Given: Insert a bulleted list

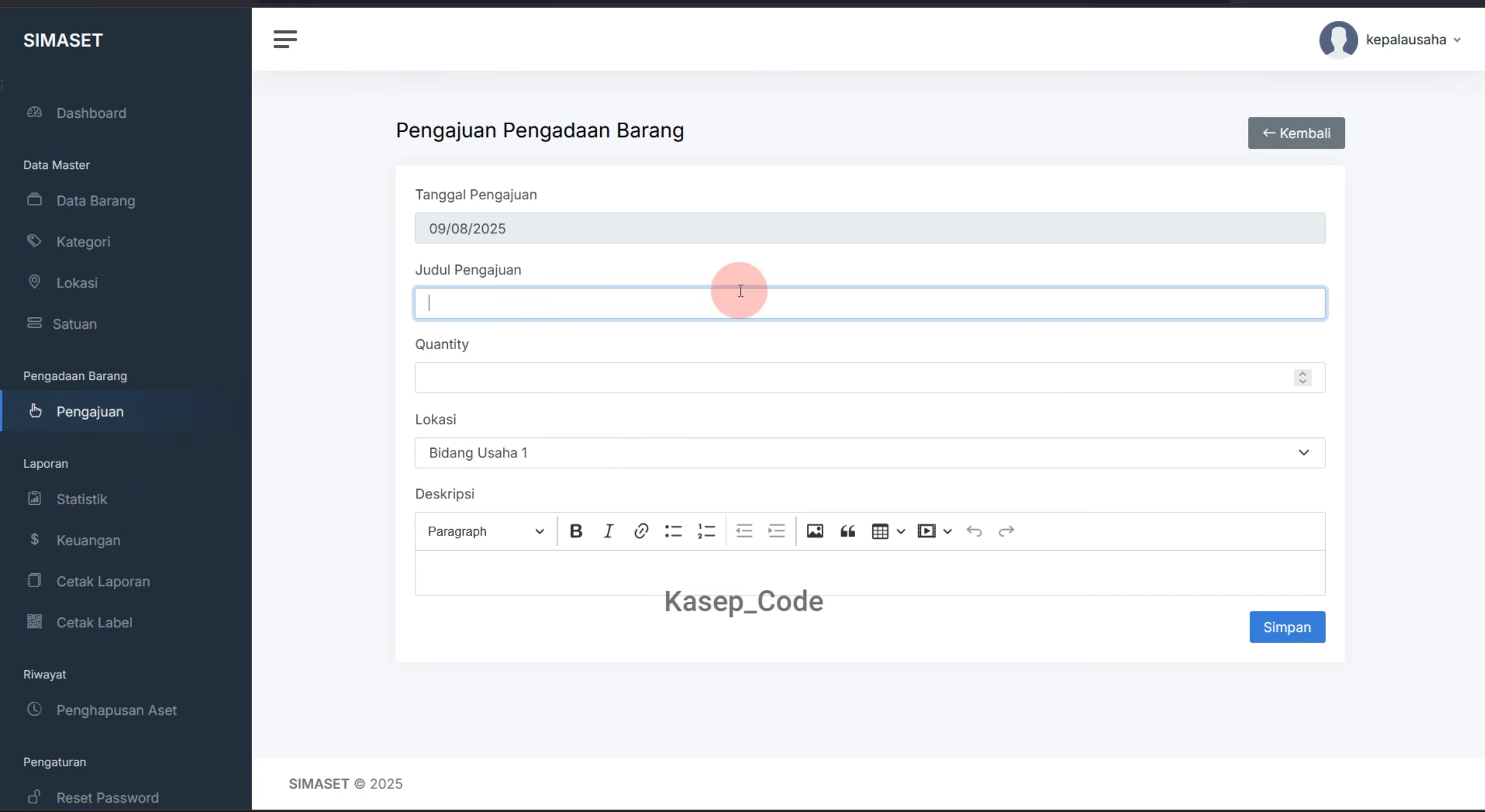Looking at the screenshot, I should click(673, 531).
